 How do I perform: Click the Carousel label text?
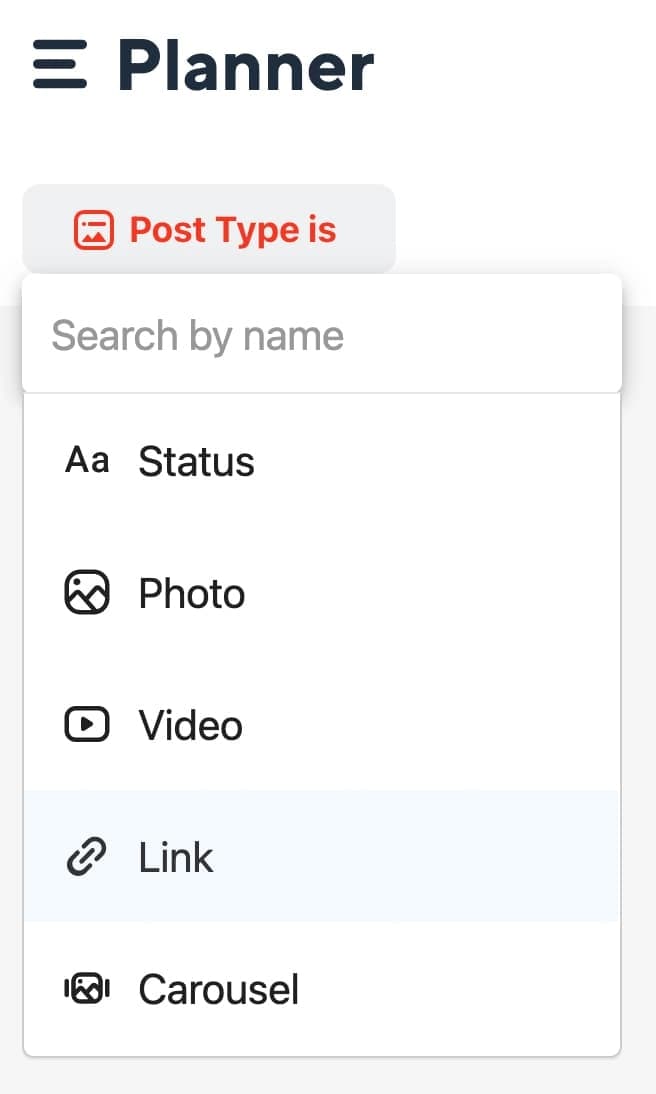click(218, 989)
